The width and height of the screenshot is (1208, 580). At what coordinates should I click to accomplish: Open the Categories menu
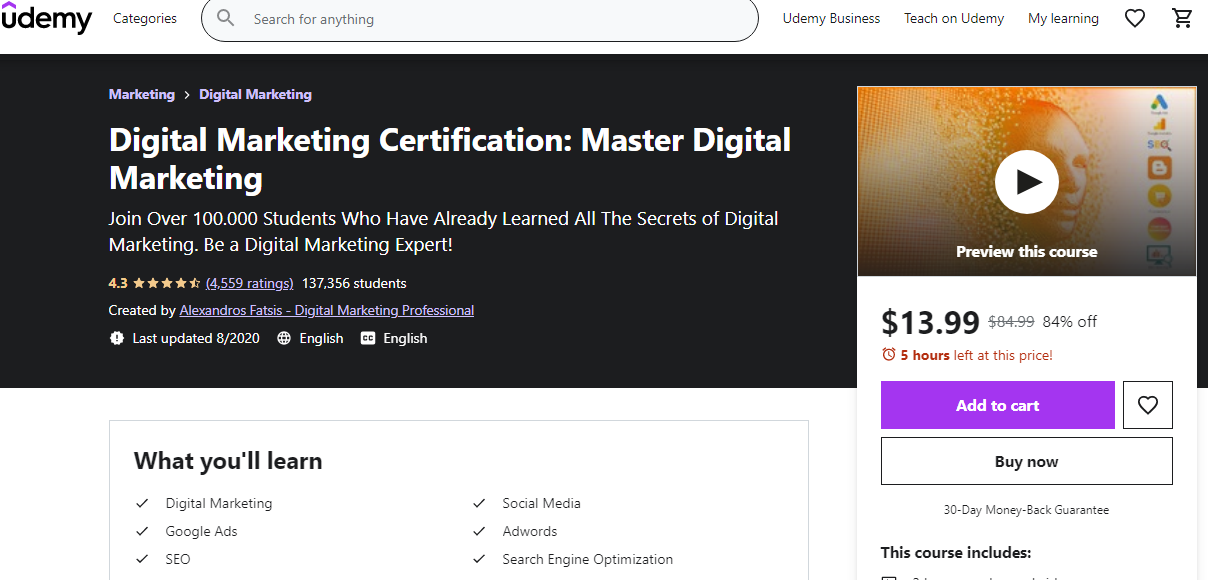[145, 18]
